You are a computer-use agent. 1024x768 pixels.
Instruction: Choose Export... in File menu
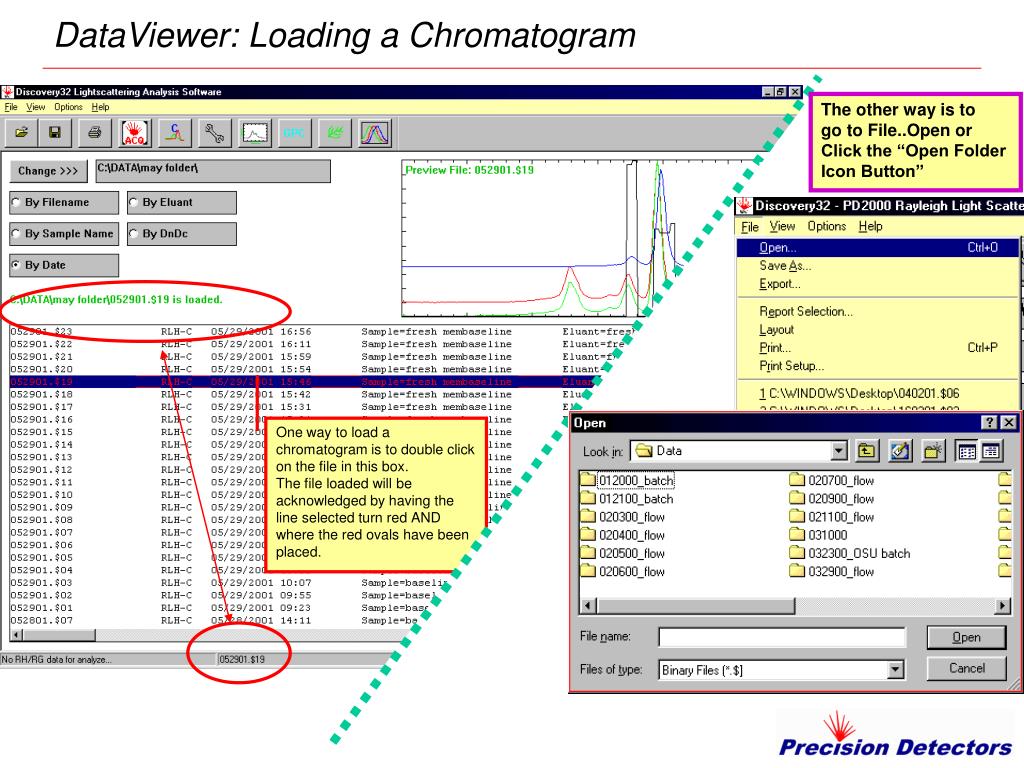click(878, 284)
